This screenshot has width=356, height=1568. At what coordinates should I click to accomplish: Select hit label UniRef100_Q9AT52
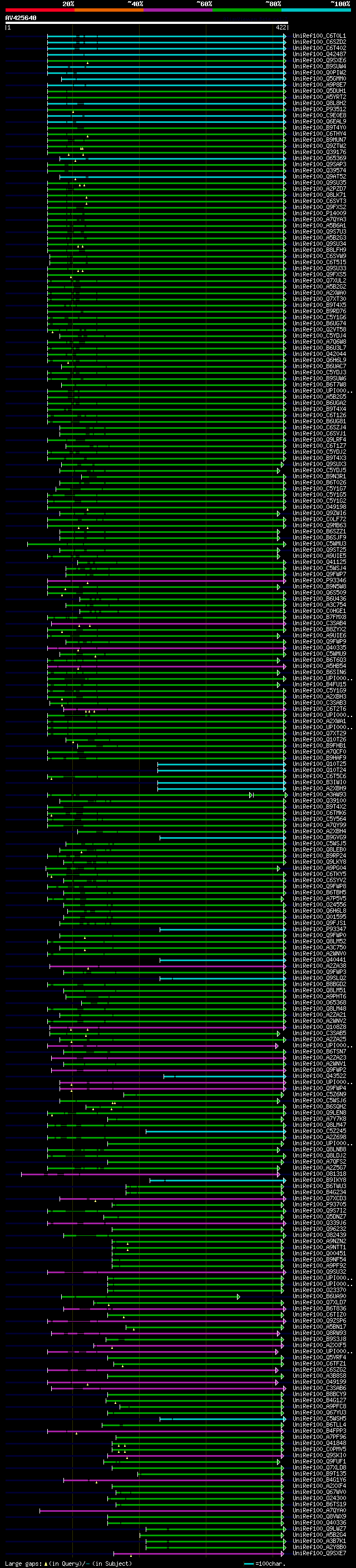pyautogui.click(x=319, y=176)
